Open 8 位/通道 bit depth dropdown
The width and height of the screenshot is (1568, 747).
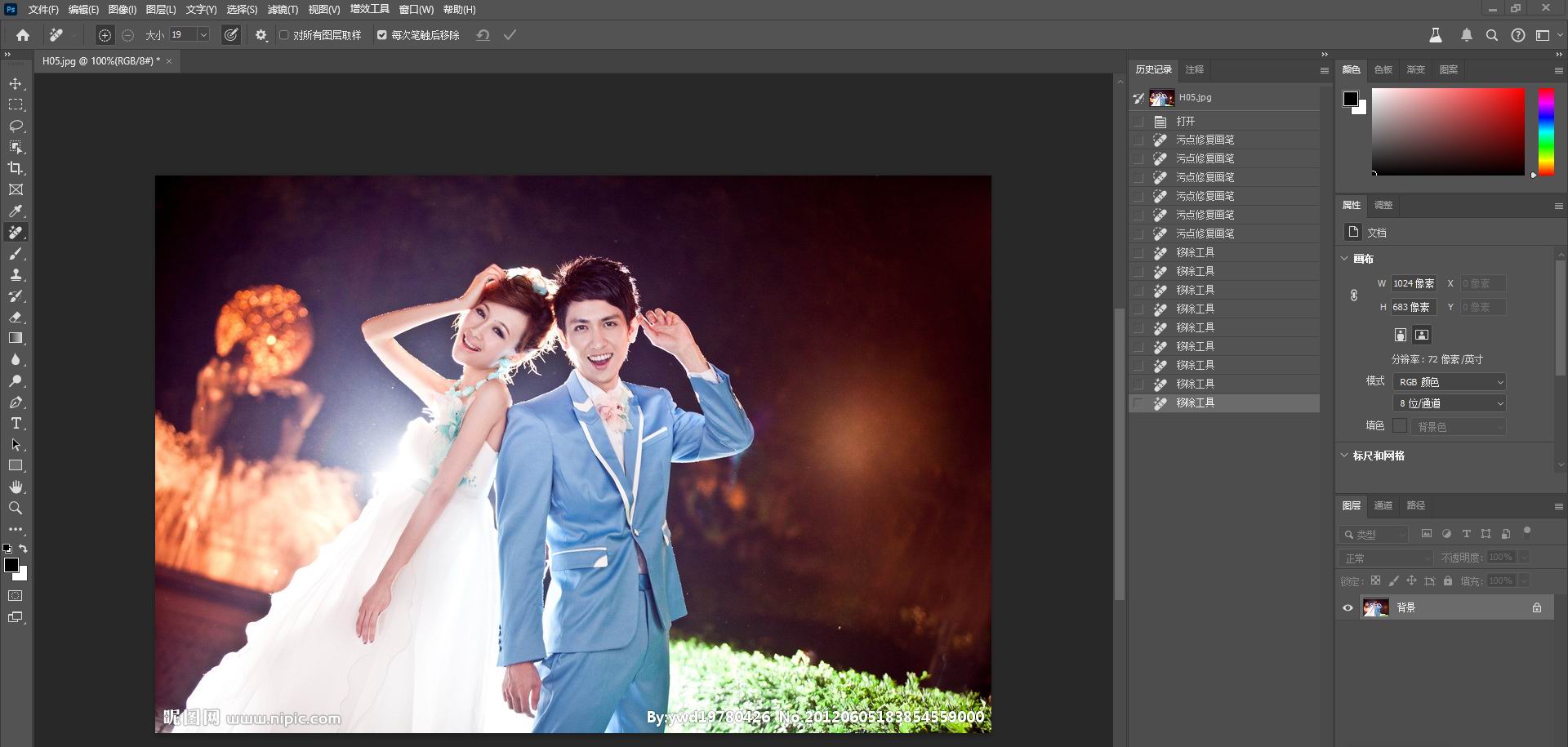[x=1450, y=403]
